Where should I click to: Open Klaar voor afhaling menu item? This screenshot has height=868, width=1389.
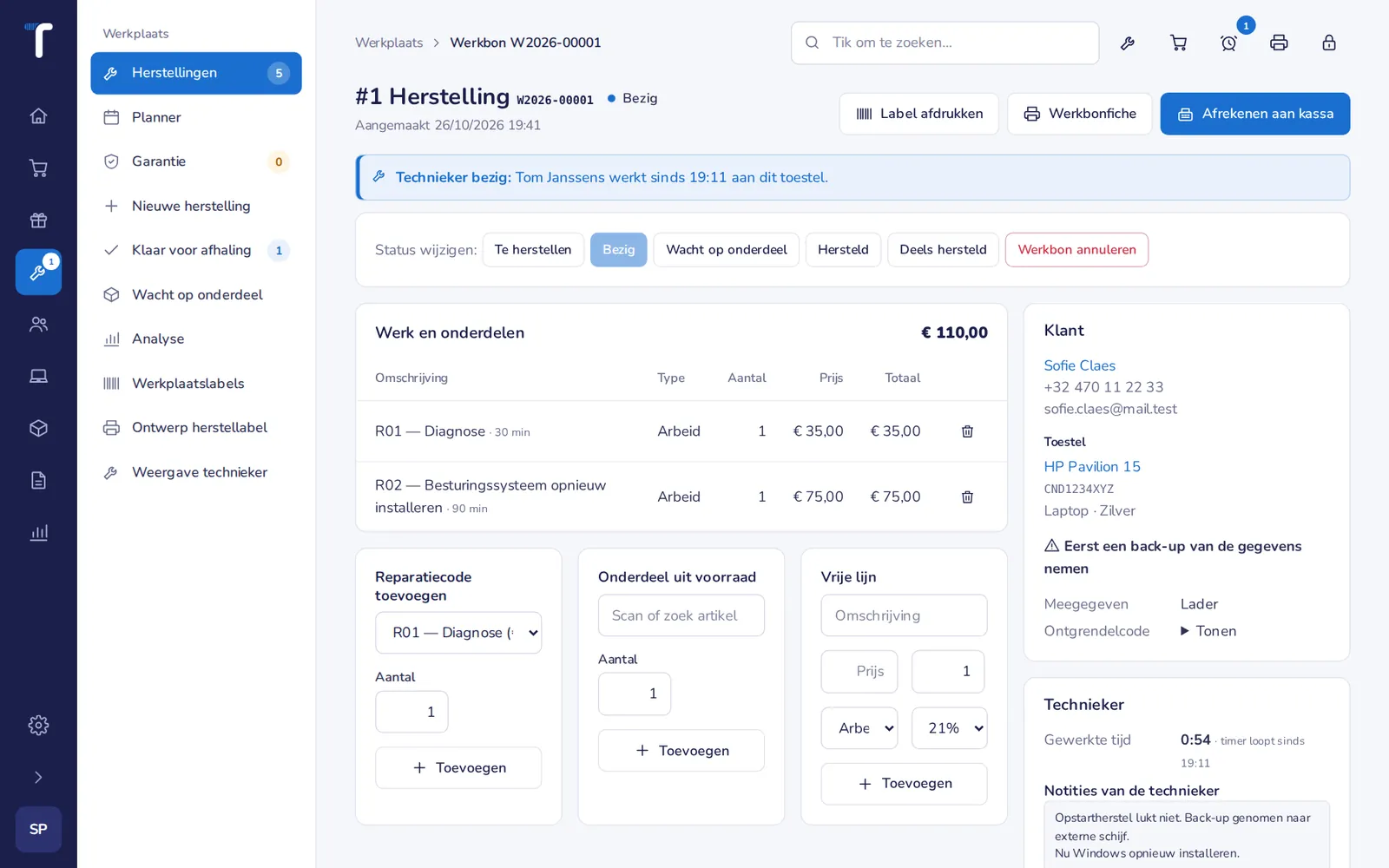(x=196, y=250)
